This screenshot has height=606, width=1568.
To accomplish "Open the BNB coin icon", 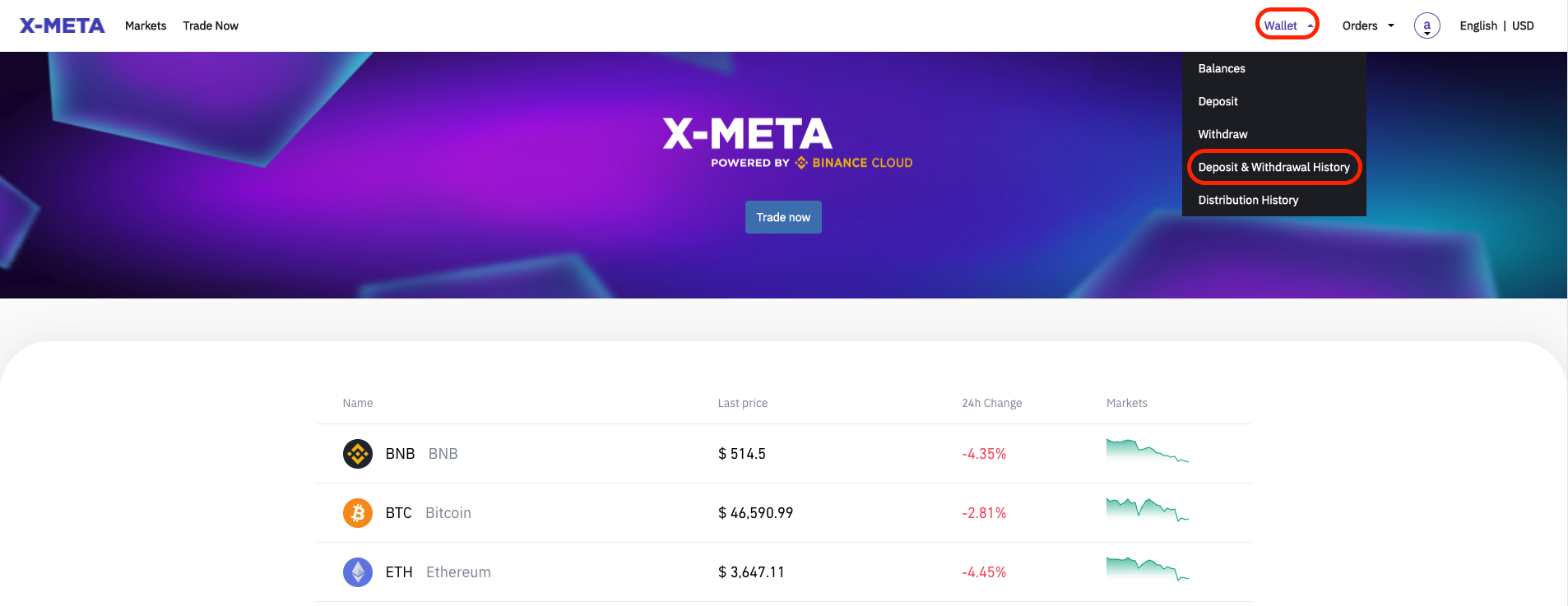I will click(x=358, y=453).
